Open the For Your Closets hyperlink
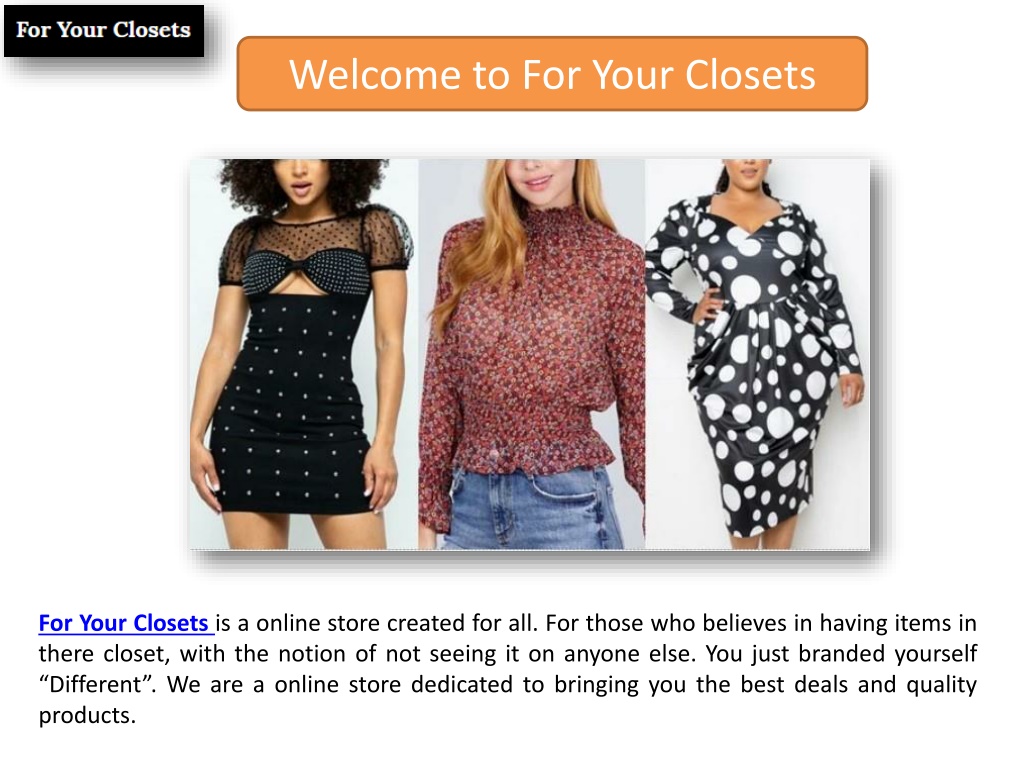Viewport: 1024px width, 768px height. point(123,623)
